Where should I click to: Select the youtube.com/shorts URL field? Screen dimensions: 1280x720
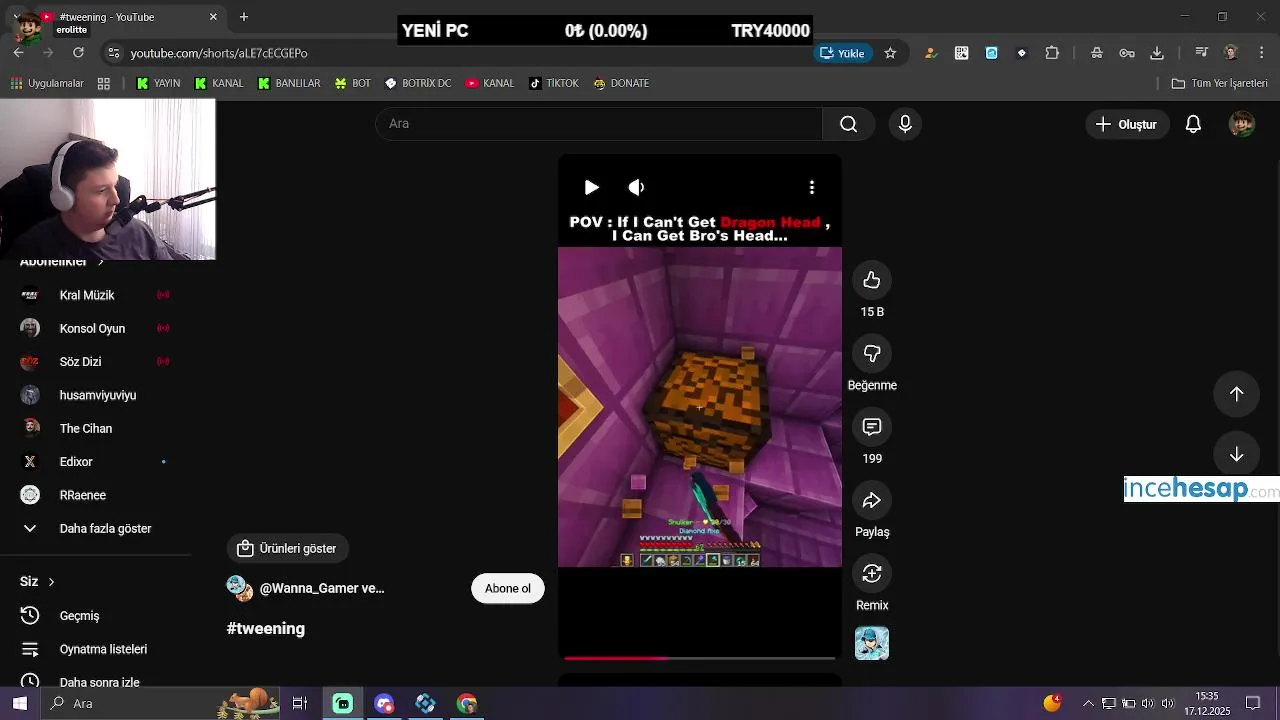tap(219, 53)
